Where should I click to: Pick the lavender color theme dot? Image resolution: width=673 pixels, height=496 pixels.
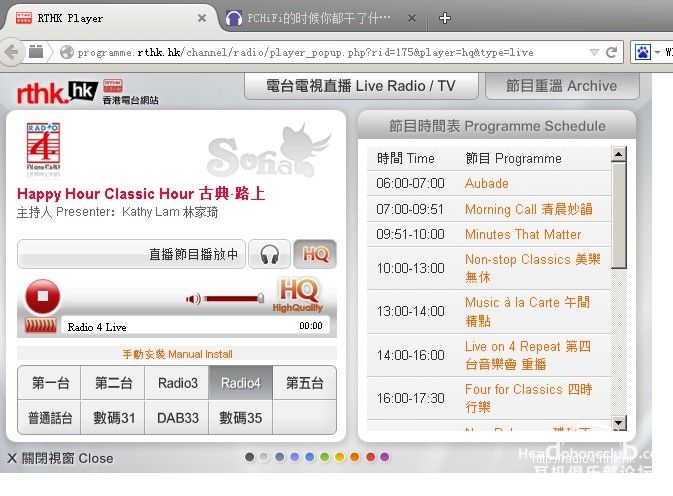[294, 457]
